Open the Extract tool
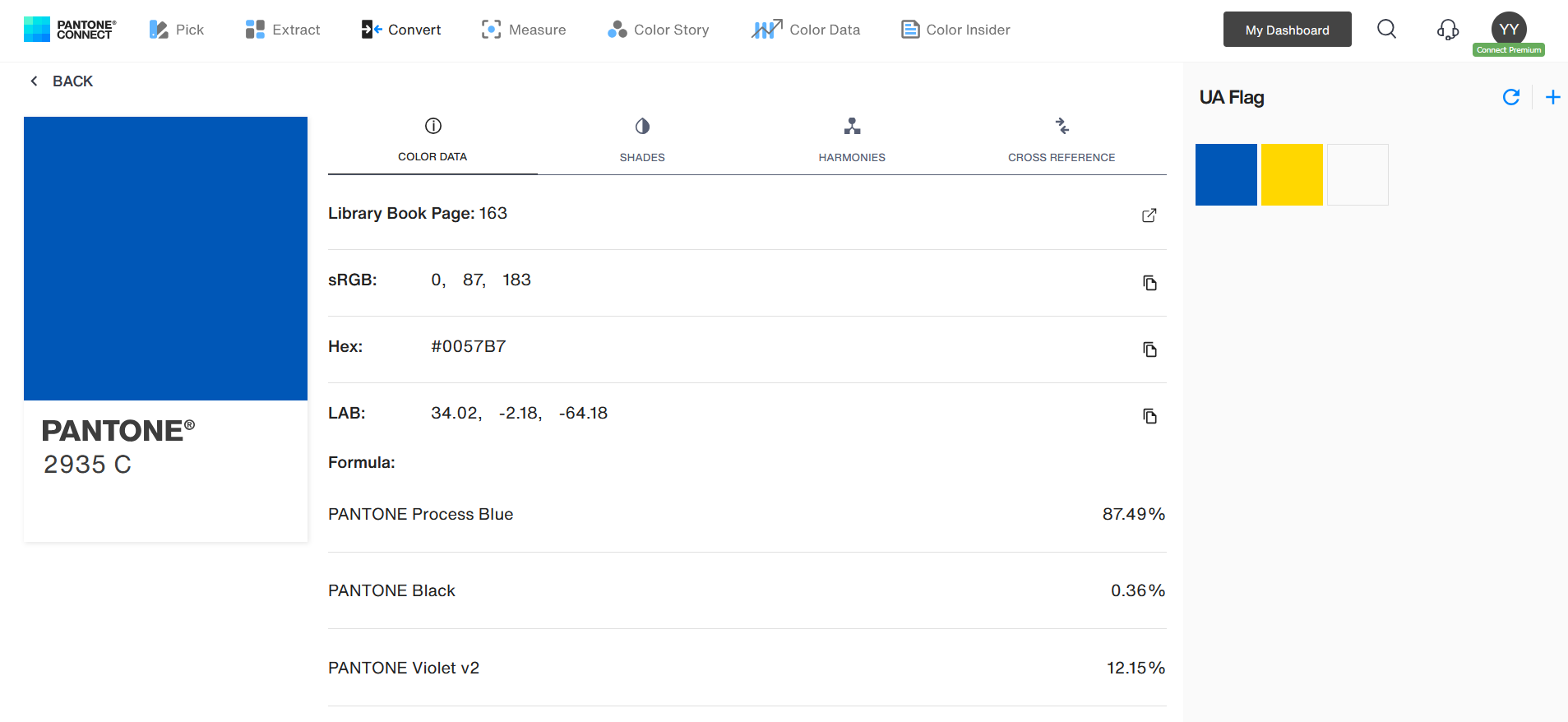1568x722 pixels. (283, 30)
